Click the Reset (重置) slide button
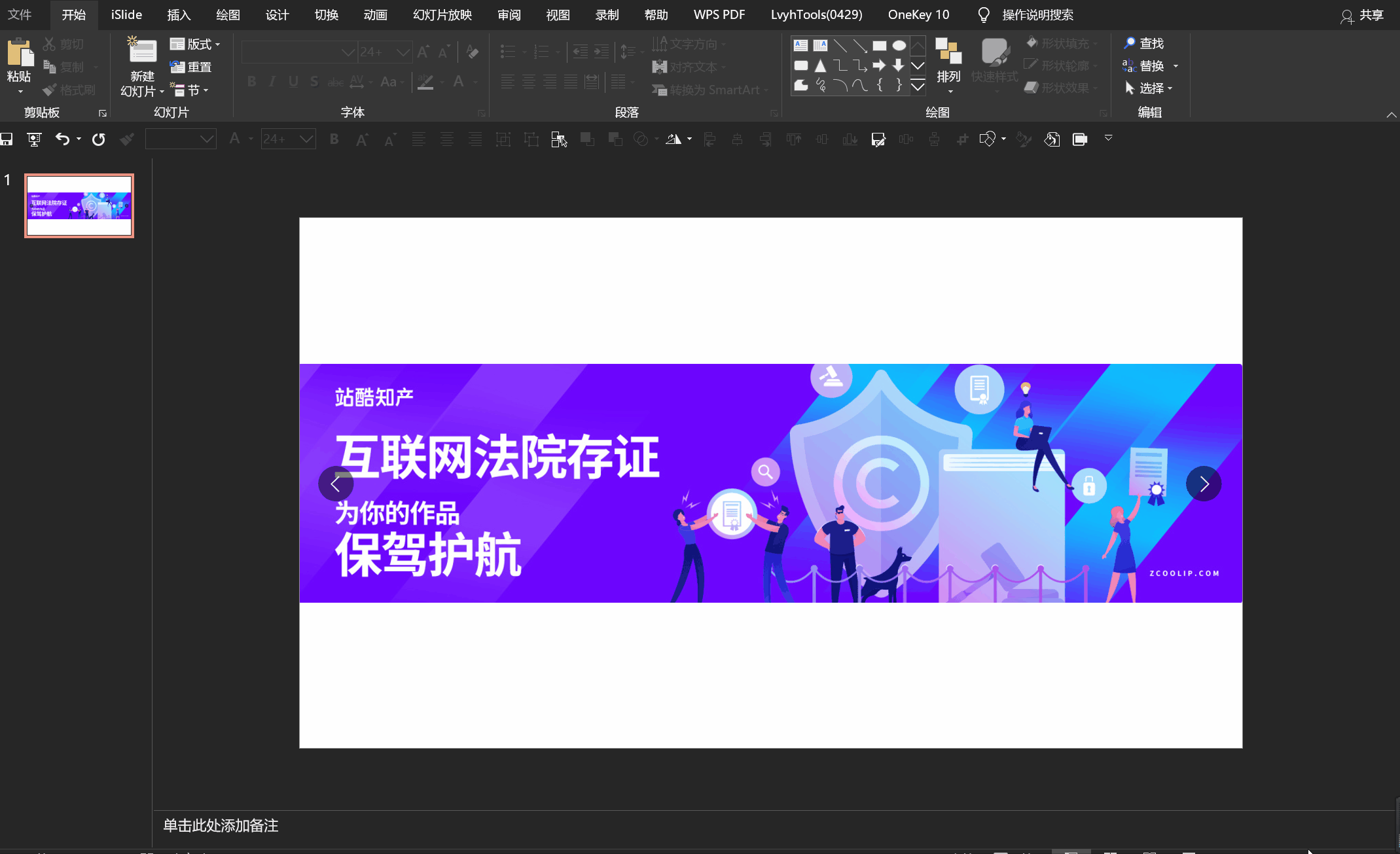Viewport: 1400px width, 854px height. pos(190,67)
